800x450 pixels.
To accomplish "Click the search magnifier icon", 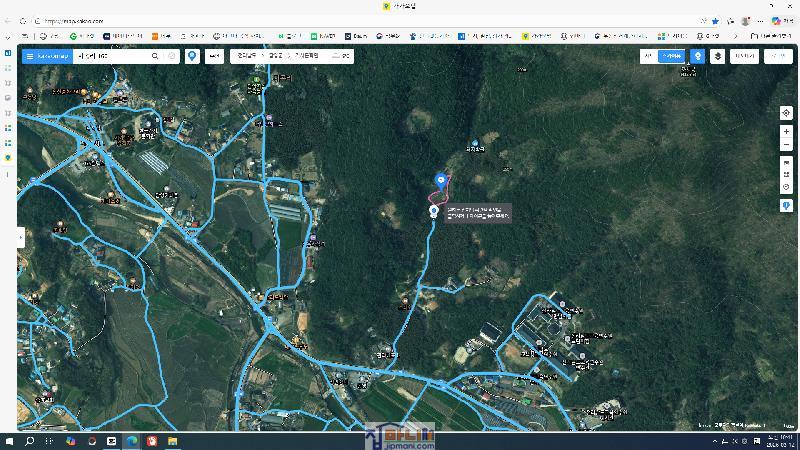I will point(155,57).
